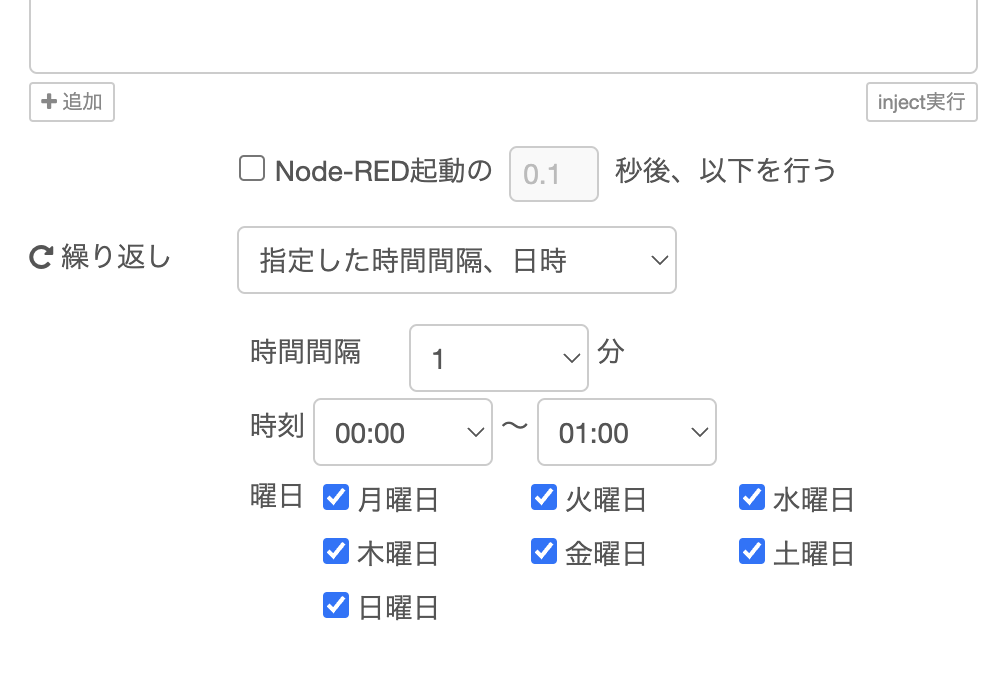Click the properties list box above 追加
998x684 pixels.
click(503, 36)
